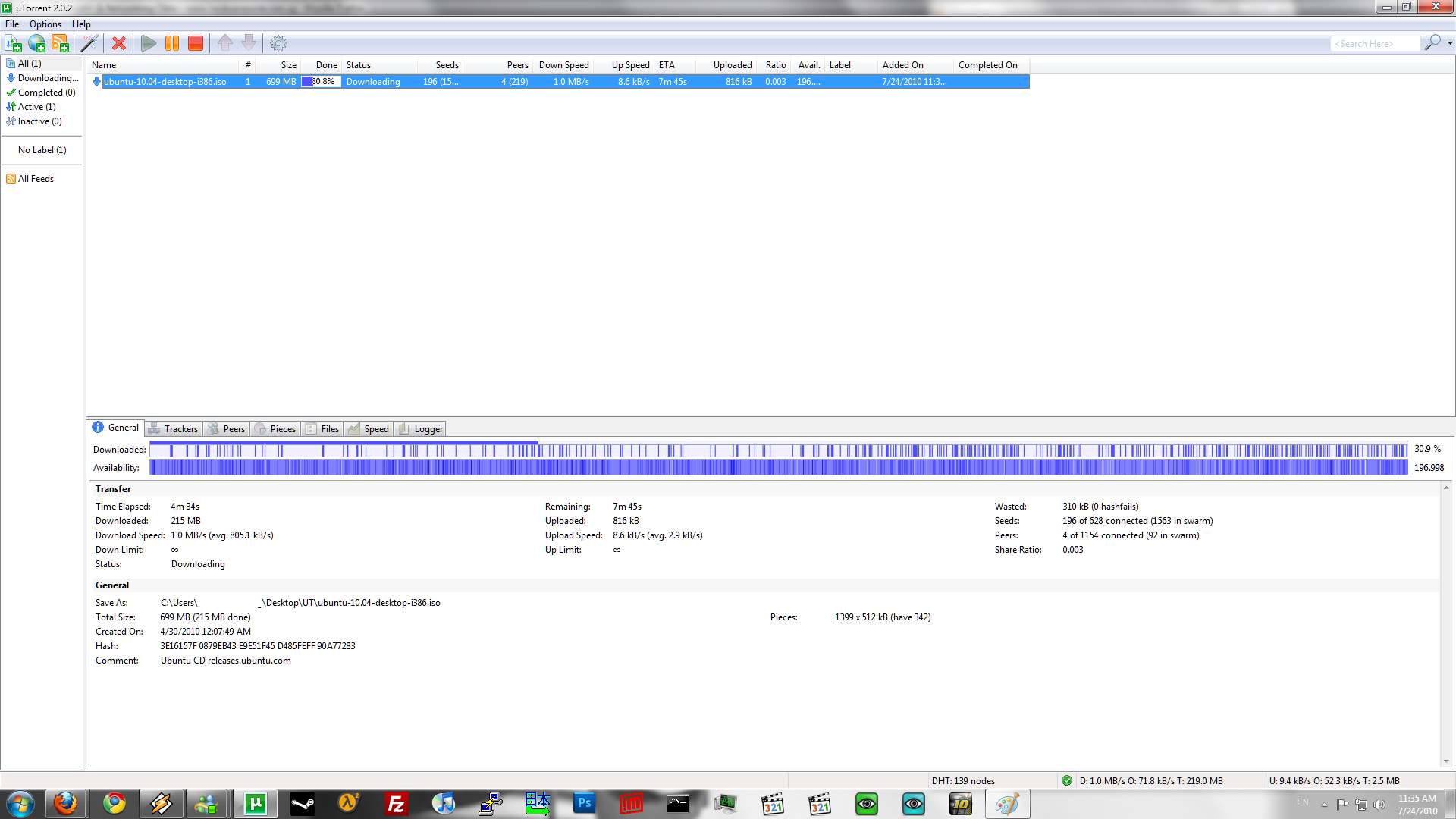Stop the torrent with the red stop icon
The image size is (1456, 819).
pos(196,43)
